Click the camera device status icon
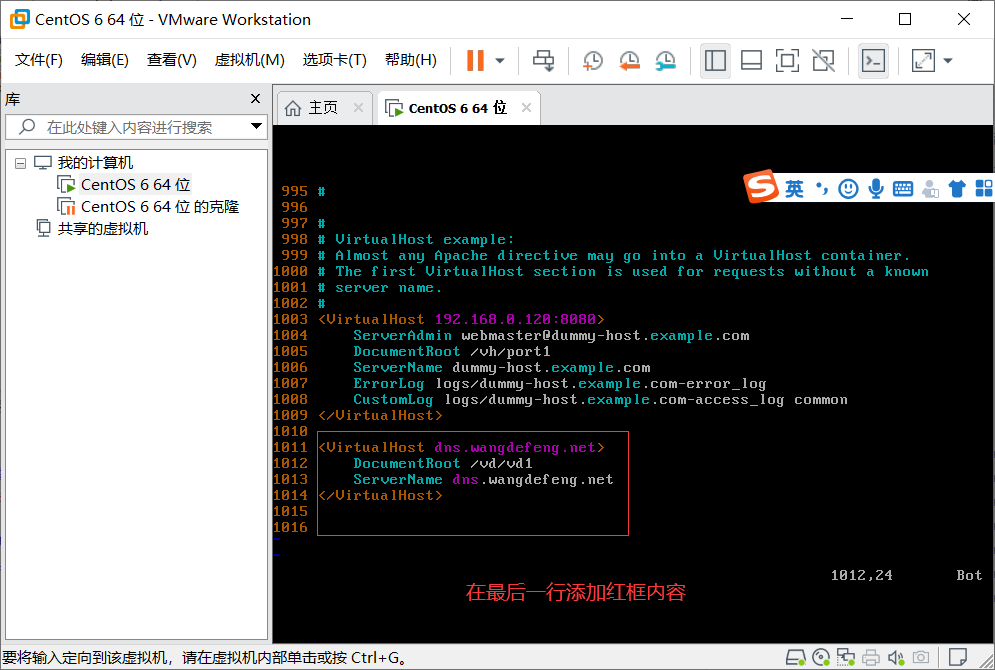Viewport: 995px width, 670px height. click(x=921, y=657)
